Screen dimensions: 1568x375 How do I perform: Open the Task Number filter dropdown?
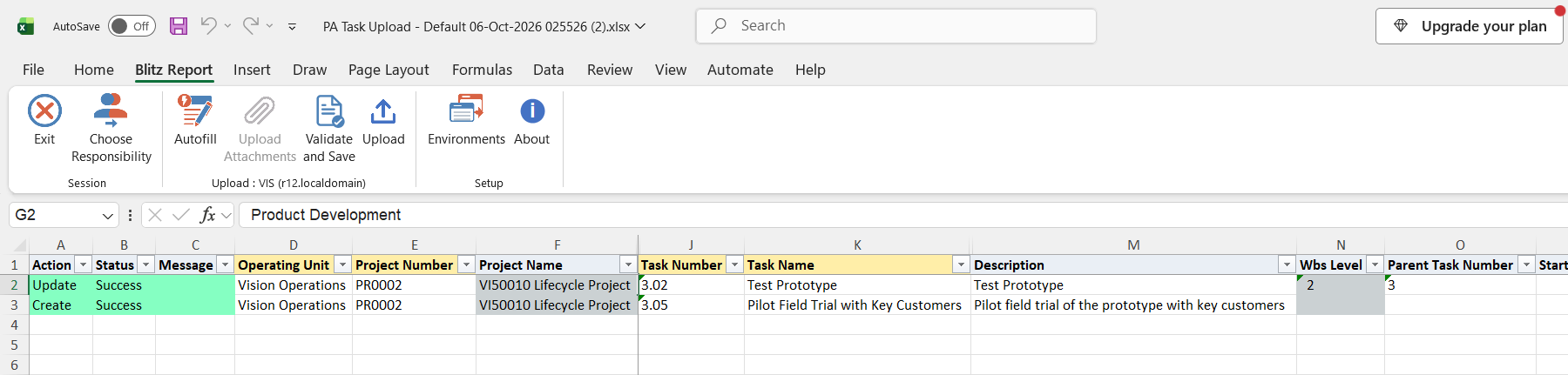point(735,265)
